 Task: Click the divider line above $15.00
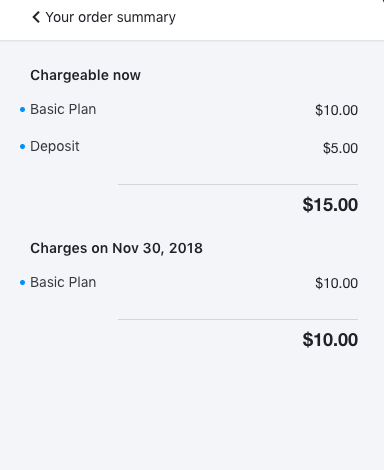coord(238,184)
